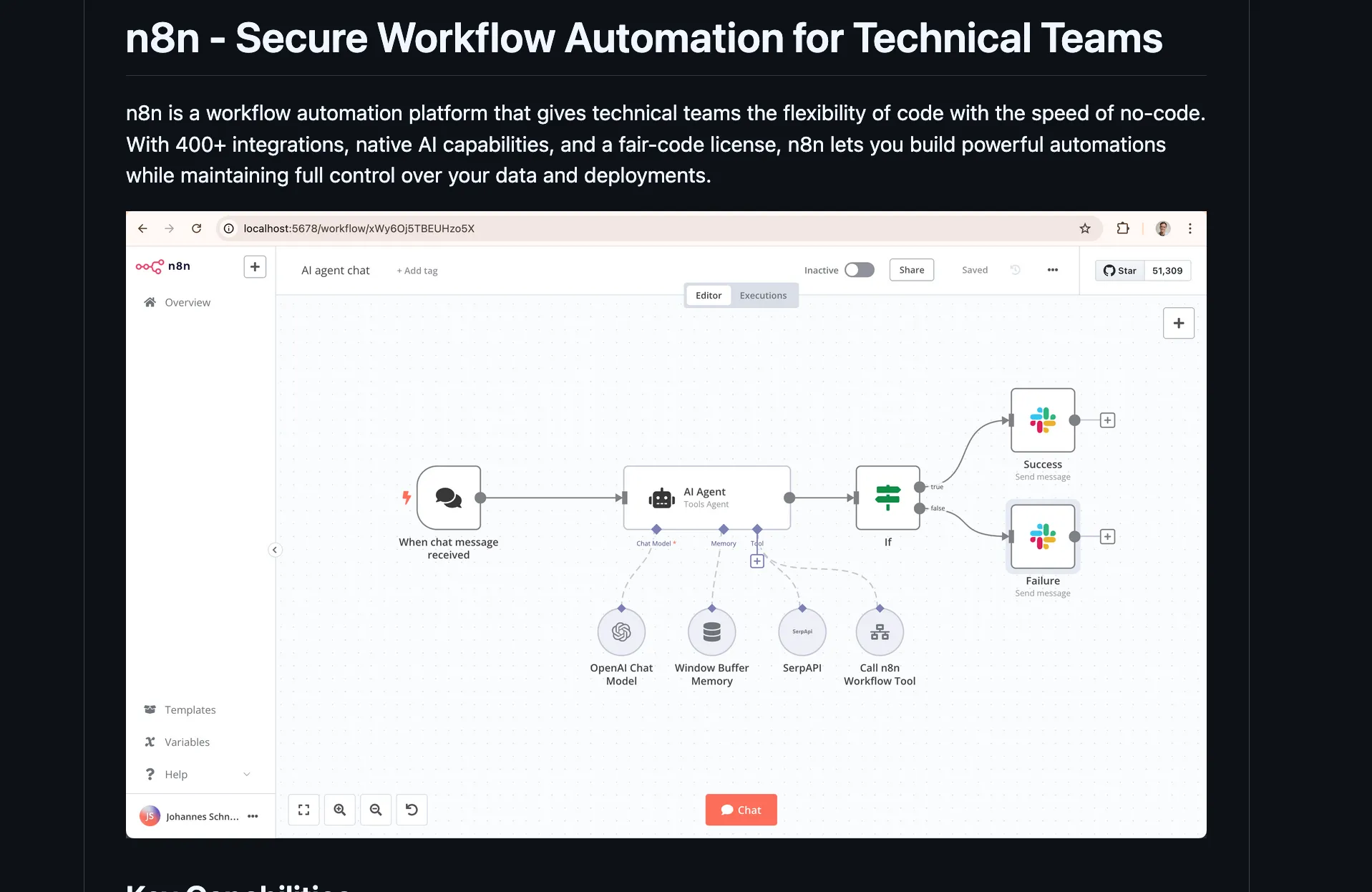1372x892 pixels.
Task: Click the n8n workflow screenshot image
Action: coord(666,525)
